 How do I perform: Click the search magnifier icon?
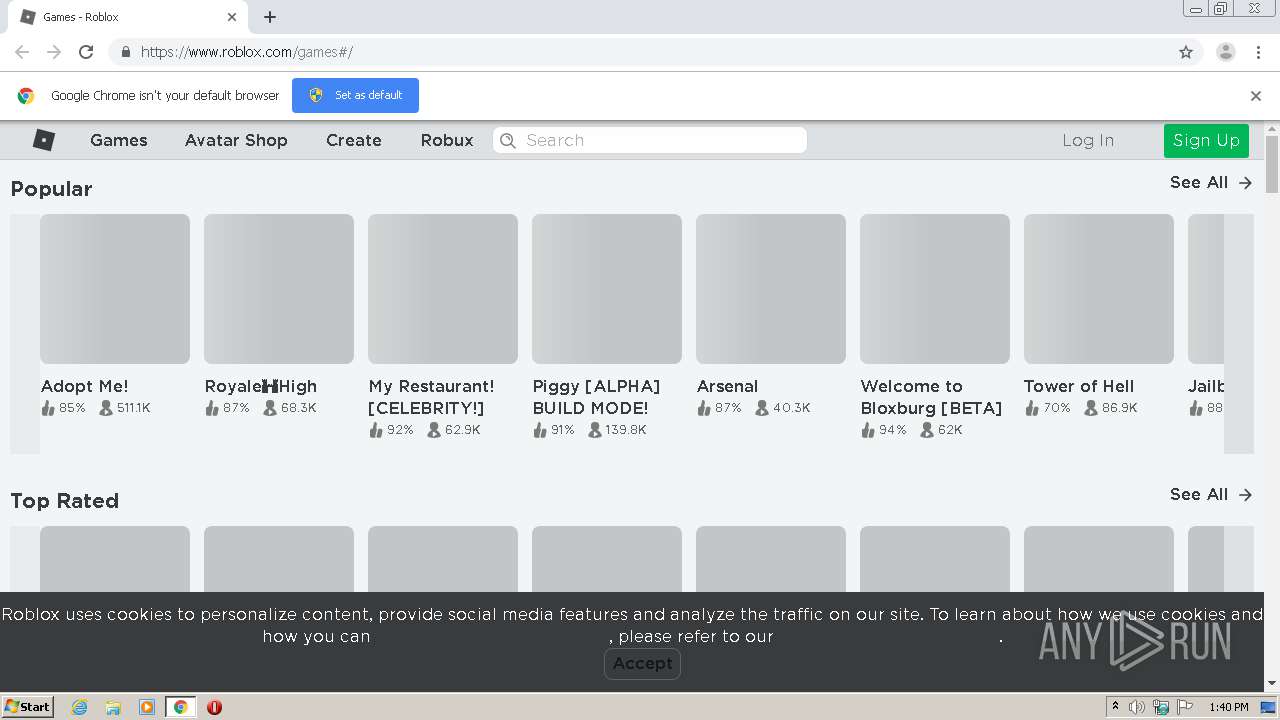508,140
